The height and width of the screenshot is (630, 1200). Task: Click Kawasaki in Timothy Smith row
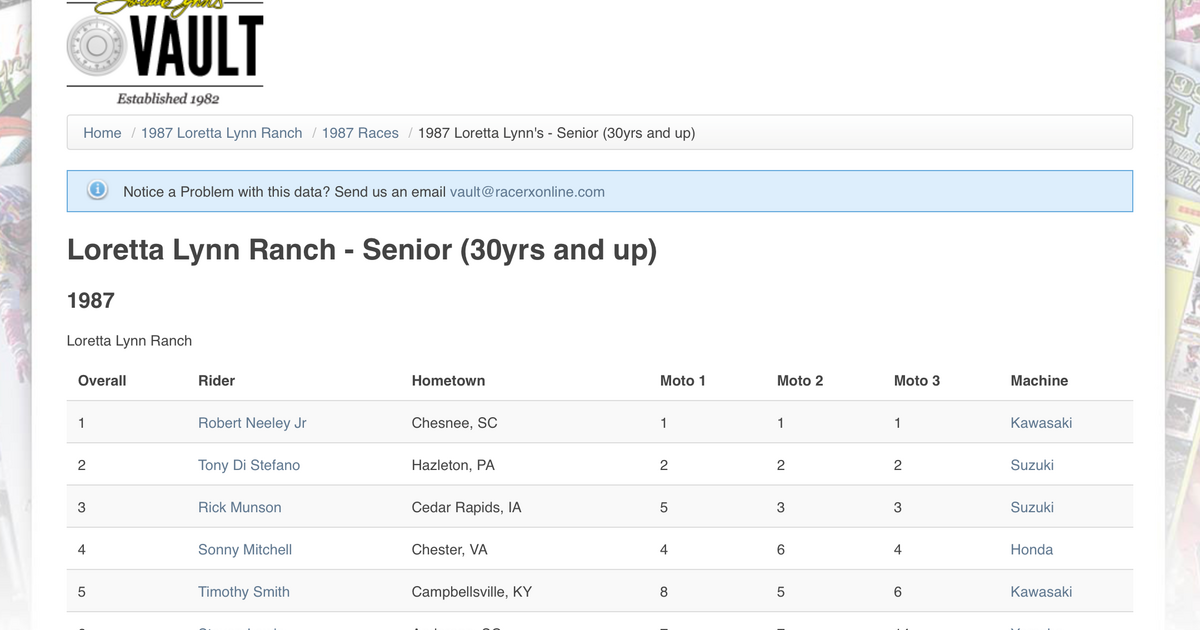(x=1041, y=591)
